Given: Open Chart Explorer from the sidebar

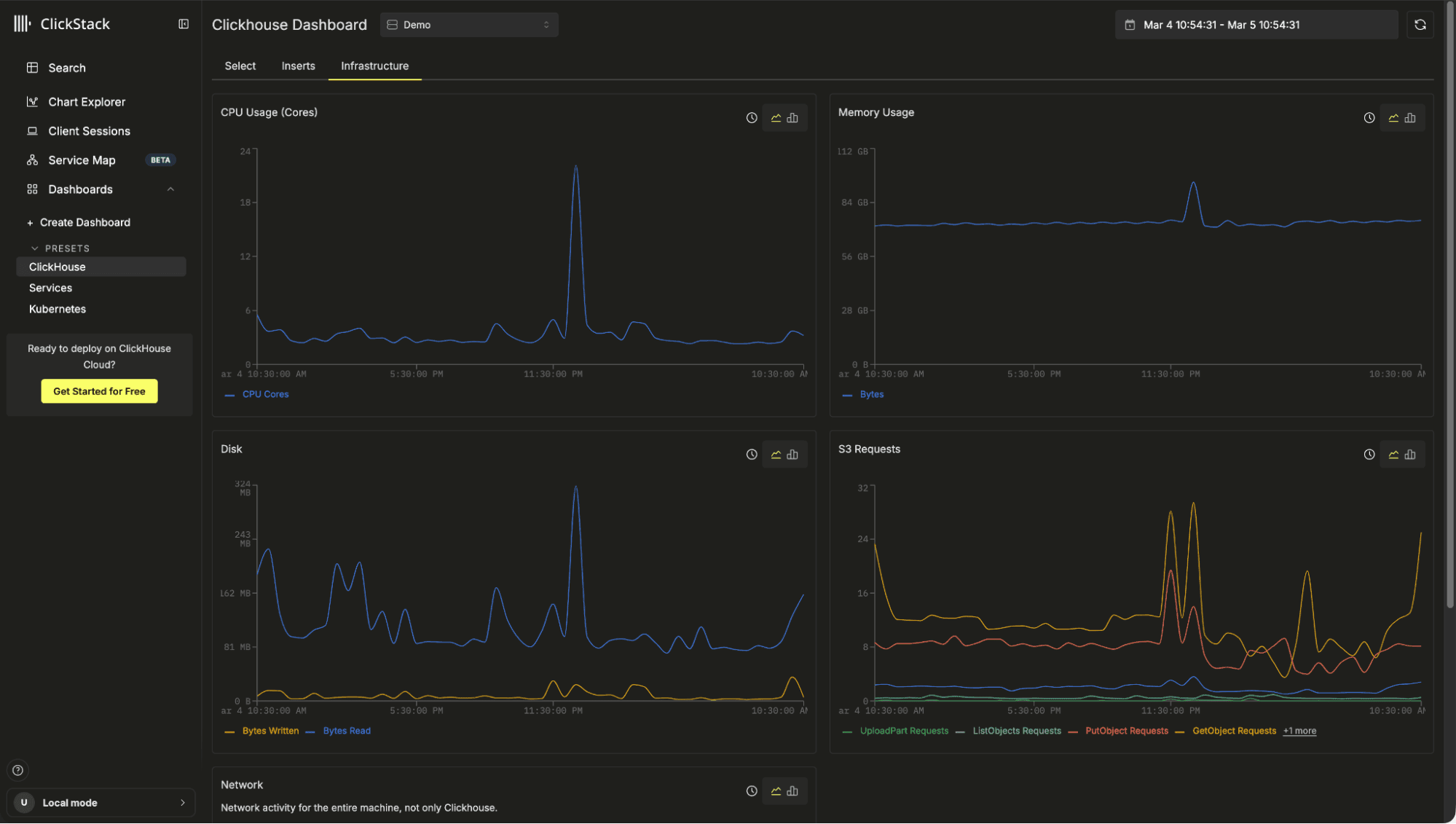Looking at the screenshot, I should [x=86, y=102].
